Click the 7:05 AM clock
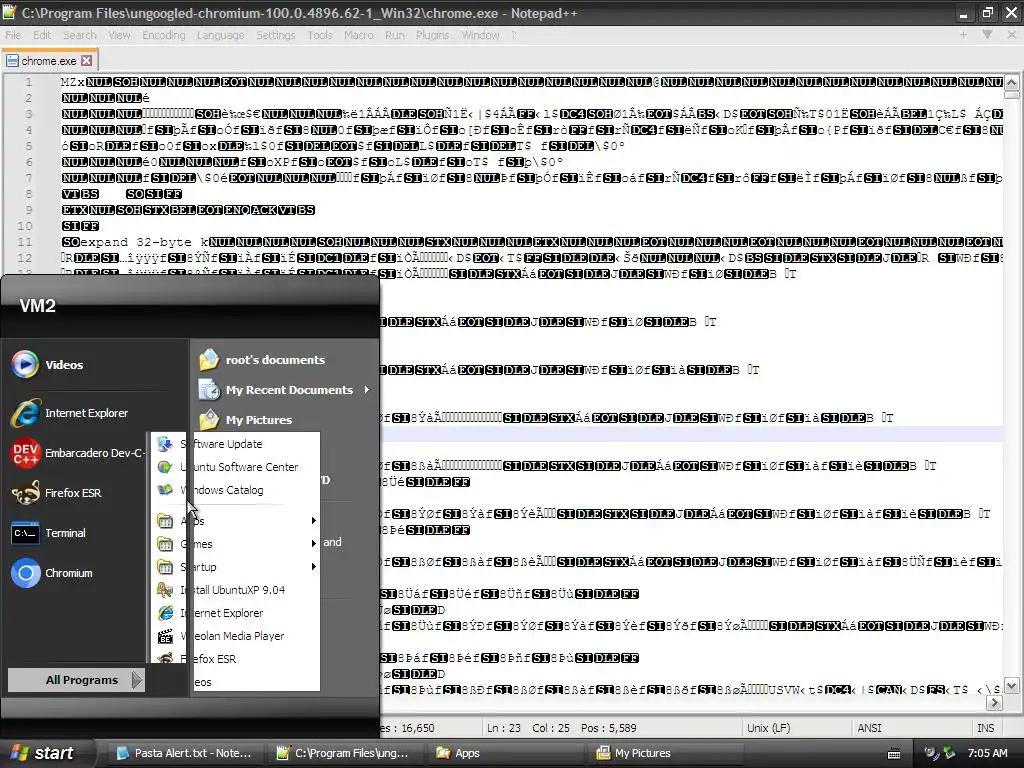This screenshot has height=768, width=1024. (x=987, y=753)
